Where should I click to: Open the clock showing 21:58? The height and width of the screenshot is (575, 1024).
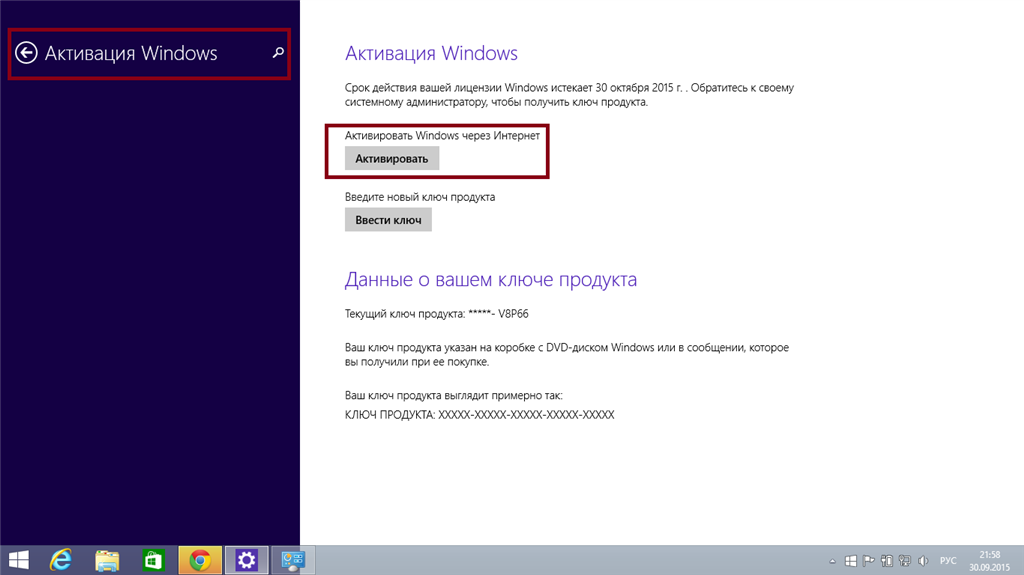tap(989, 561)
